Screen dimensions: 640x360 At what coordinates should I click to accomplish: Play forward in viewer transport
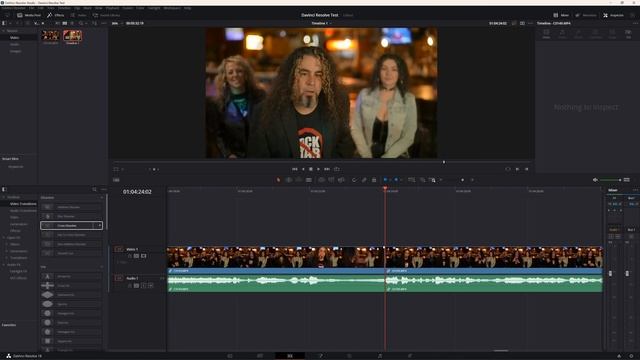pos(318,169)
